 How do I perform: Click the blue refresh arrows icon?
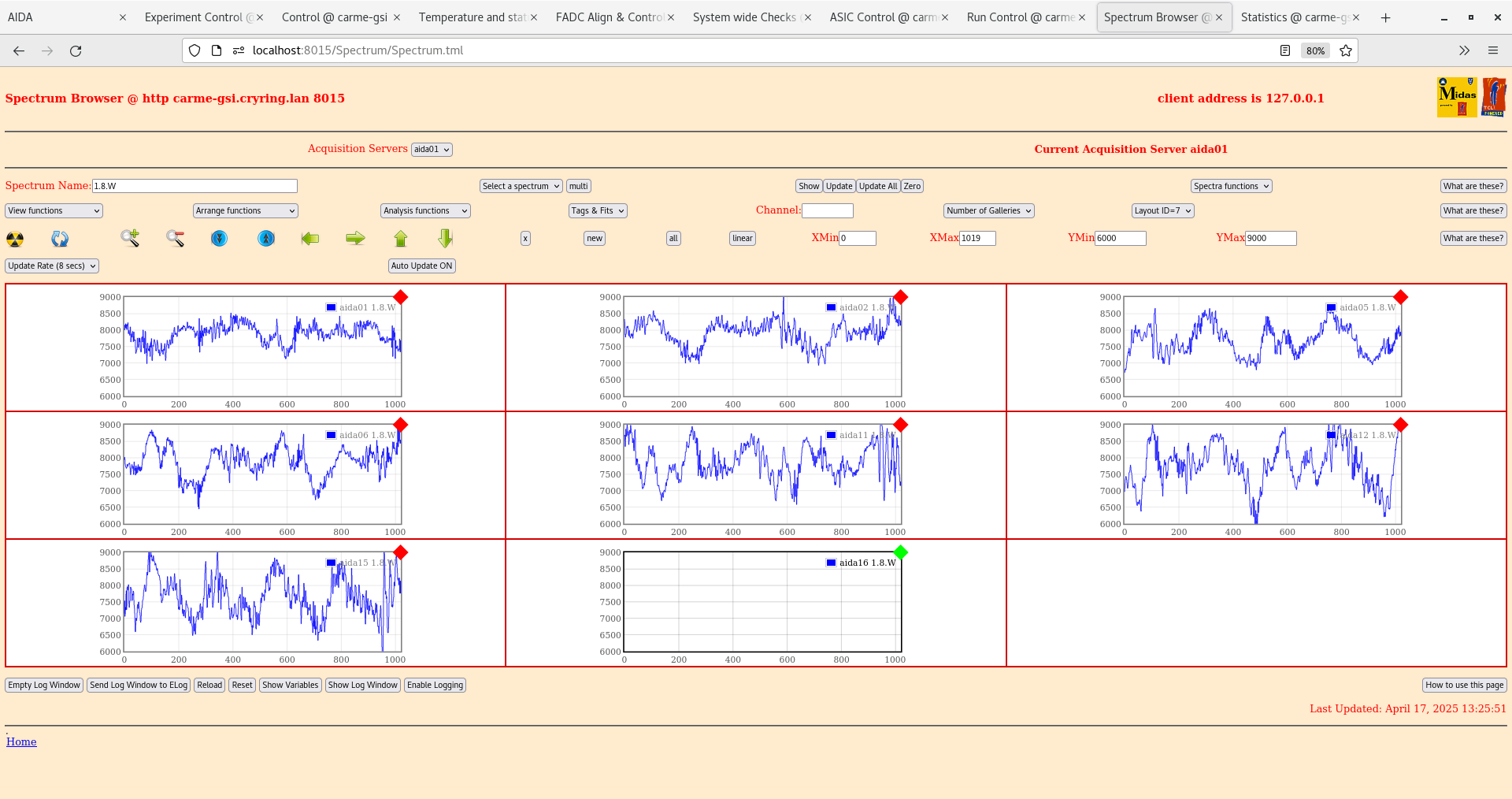(60, 239)
